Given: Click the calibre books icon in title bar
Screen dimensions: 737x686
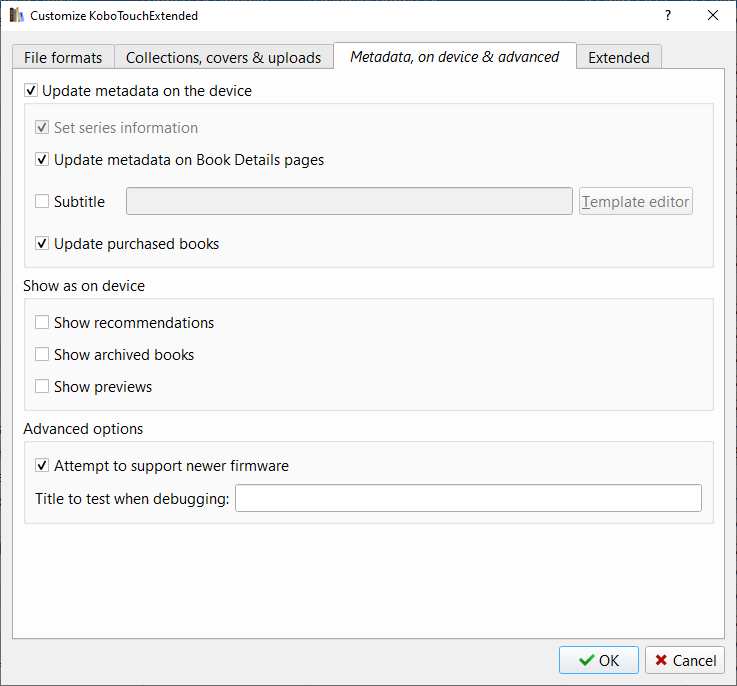Looking at the screenshot, I should point(17,16).
